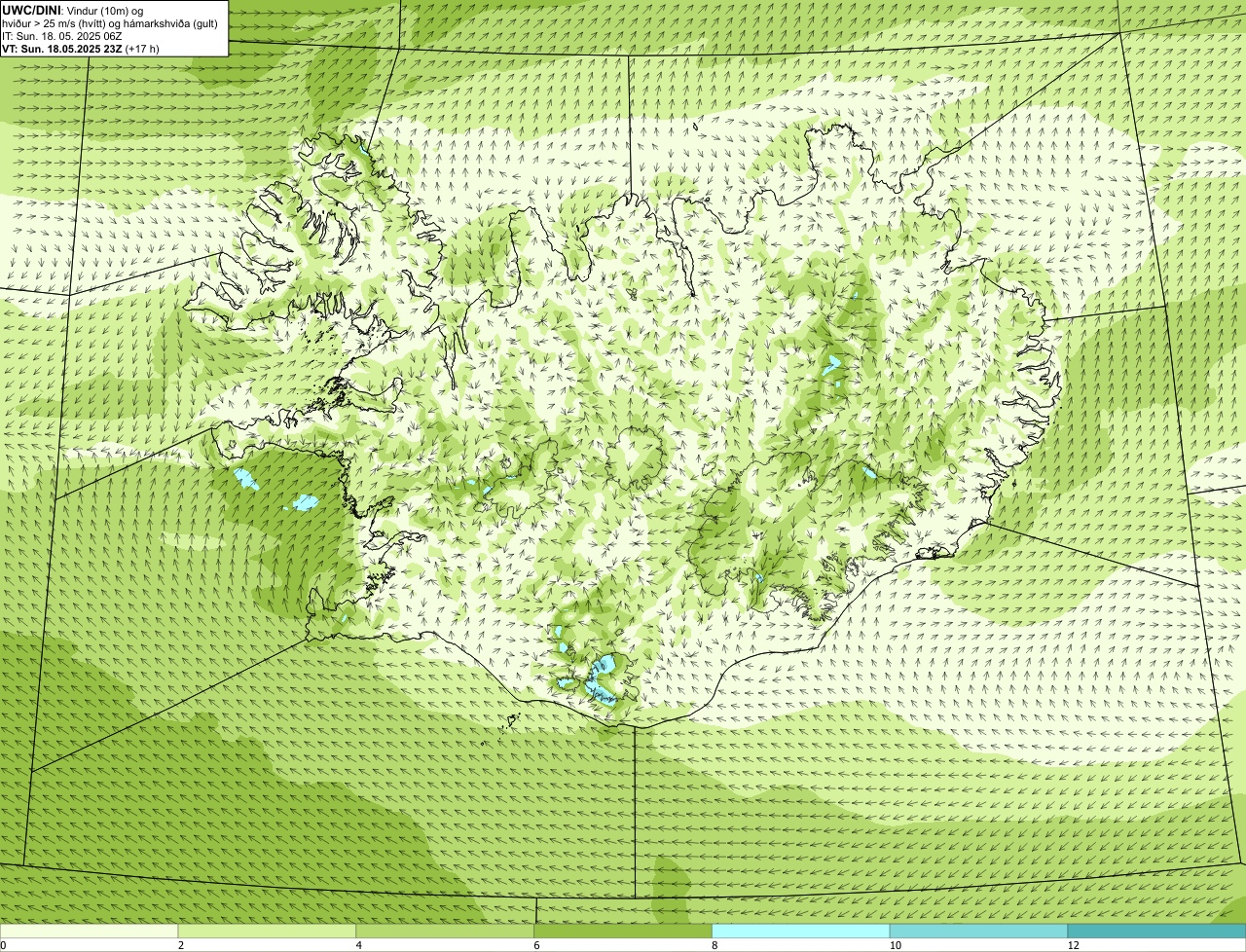Click the UWC/DINI title label
The width and height of the screenshot is (1246, 952).
pyautogui.click(x=32, y=10)
